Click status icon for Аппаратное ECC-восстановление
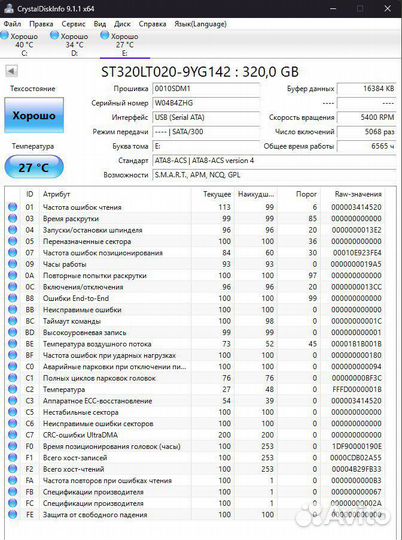Screen dimensions: 402x540 [12, 400]
